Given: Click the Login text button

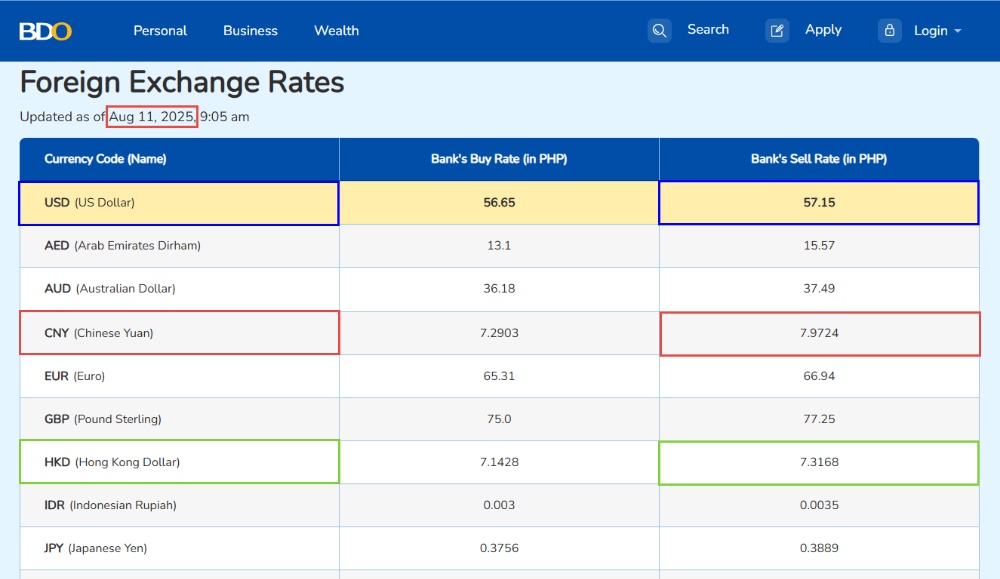Looking at the screenshot, I should click(x=930, y=31).
